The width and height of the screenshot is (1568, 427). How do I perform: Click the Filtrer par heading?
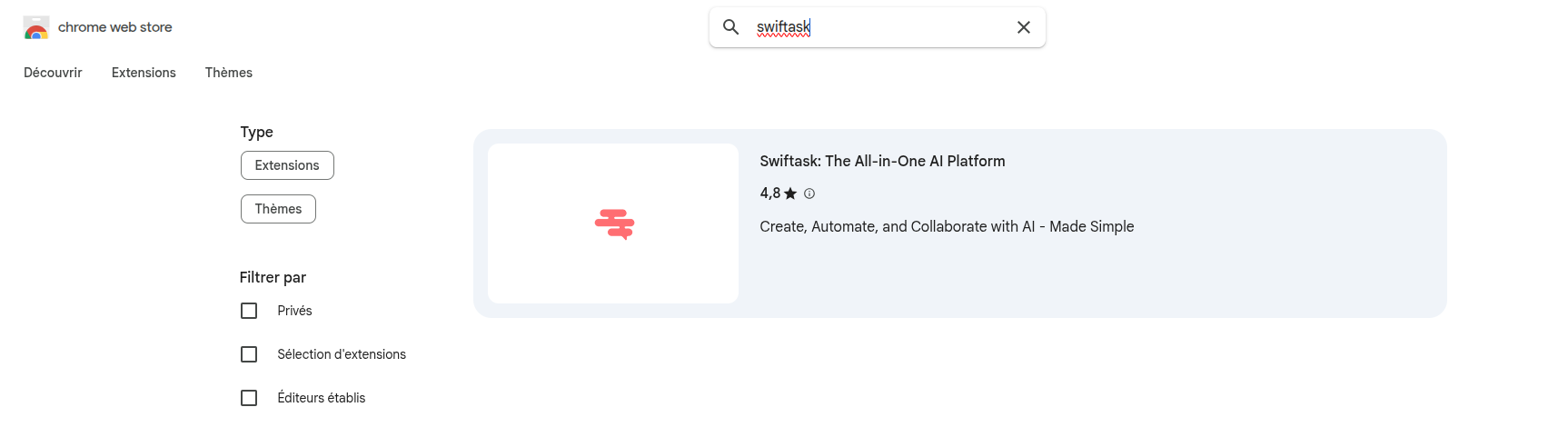[x=273, y=277]
